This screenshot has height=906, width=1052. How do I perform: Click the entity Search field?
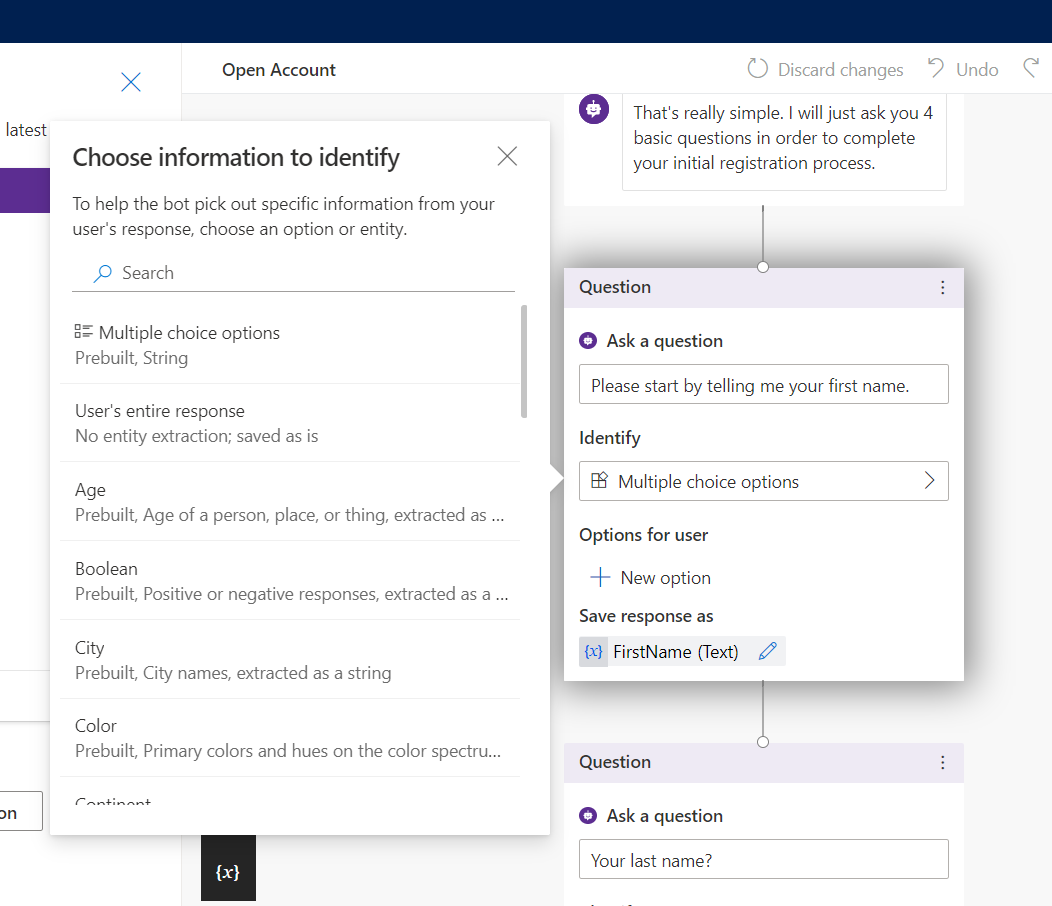(300, 273)
